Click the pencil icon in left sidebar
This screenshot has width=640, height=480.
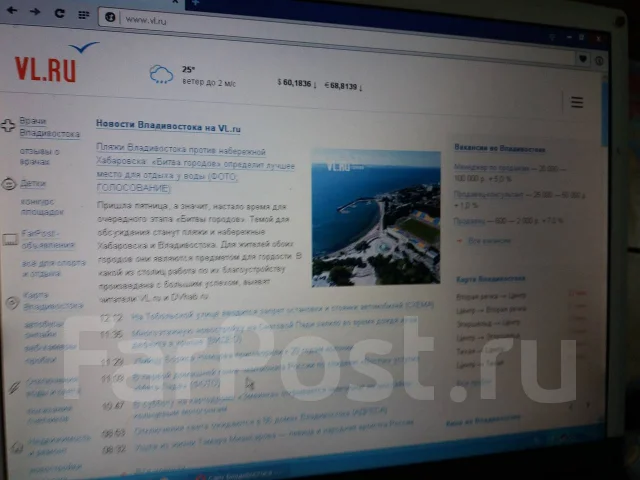point(14,387)
